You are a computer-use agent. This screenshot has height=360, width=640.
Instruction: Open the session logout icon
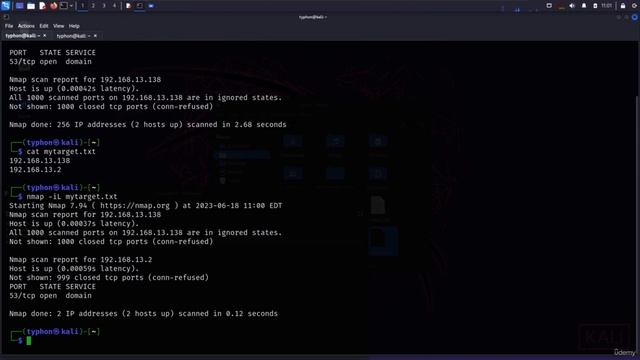[x=635, y=6]
